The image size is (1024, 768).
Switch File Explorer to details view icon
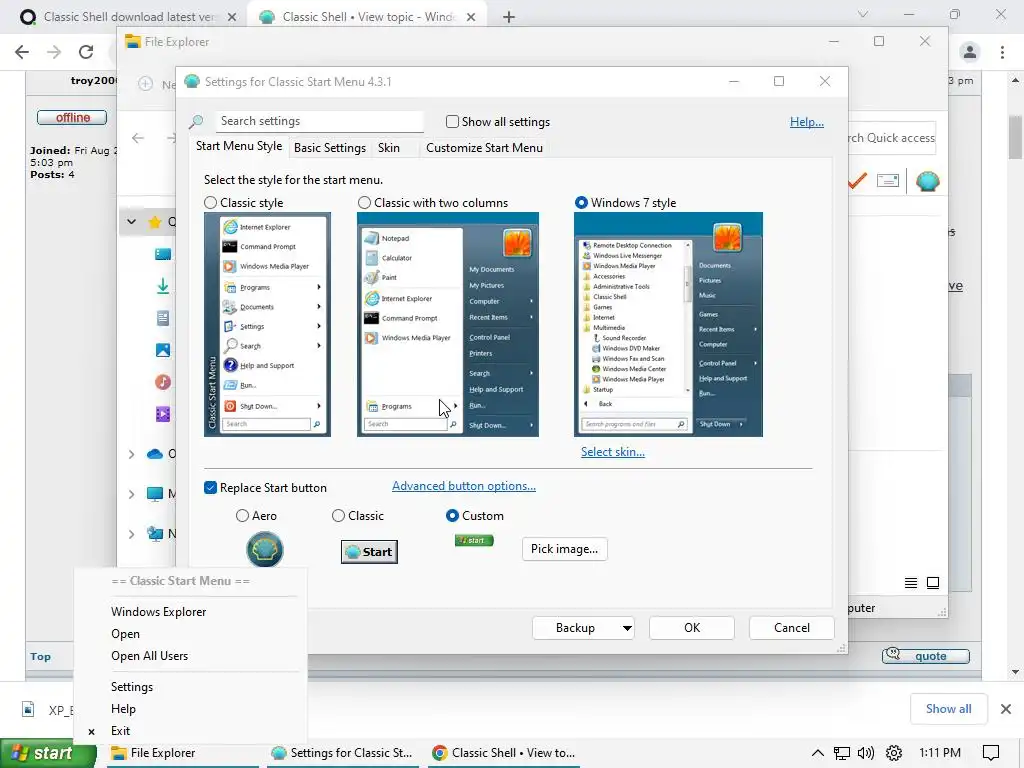click(x=910, y=583)
